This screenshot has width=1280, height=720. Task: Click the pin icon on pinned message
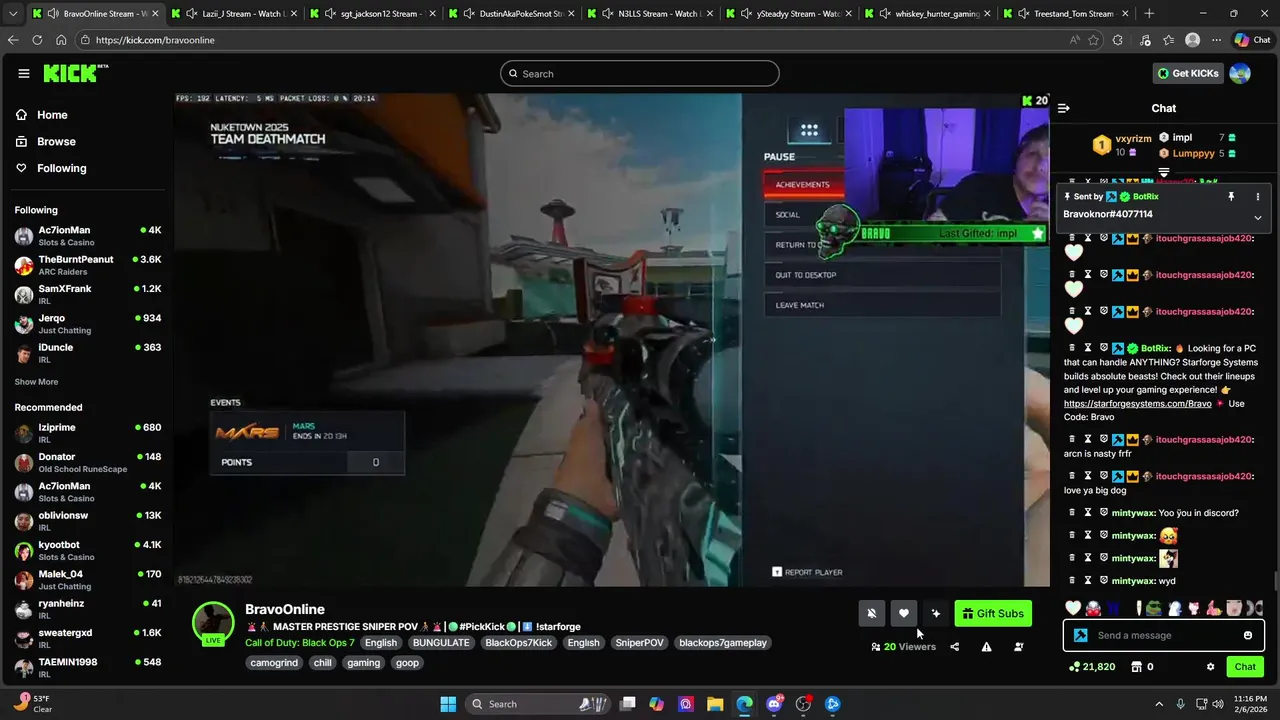(x=1232, y=197)
